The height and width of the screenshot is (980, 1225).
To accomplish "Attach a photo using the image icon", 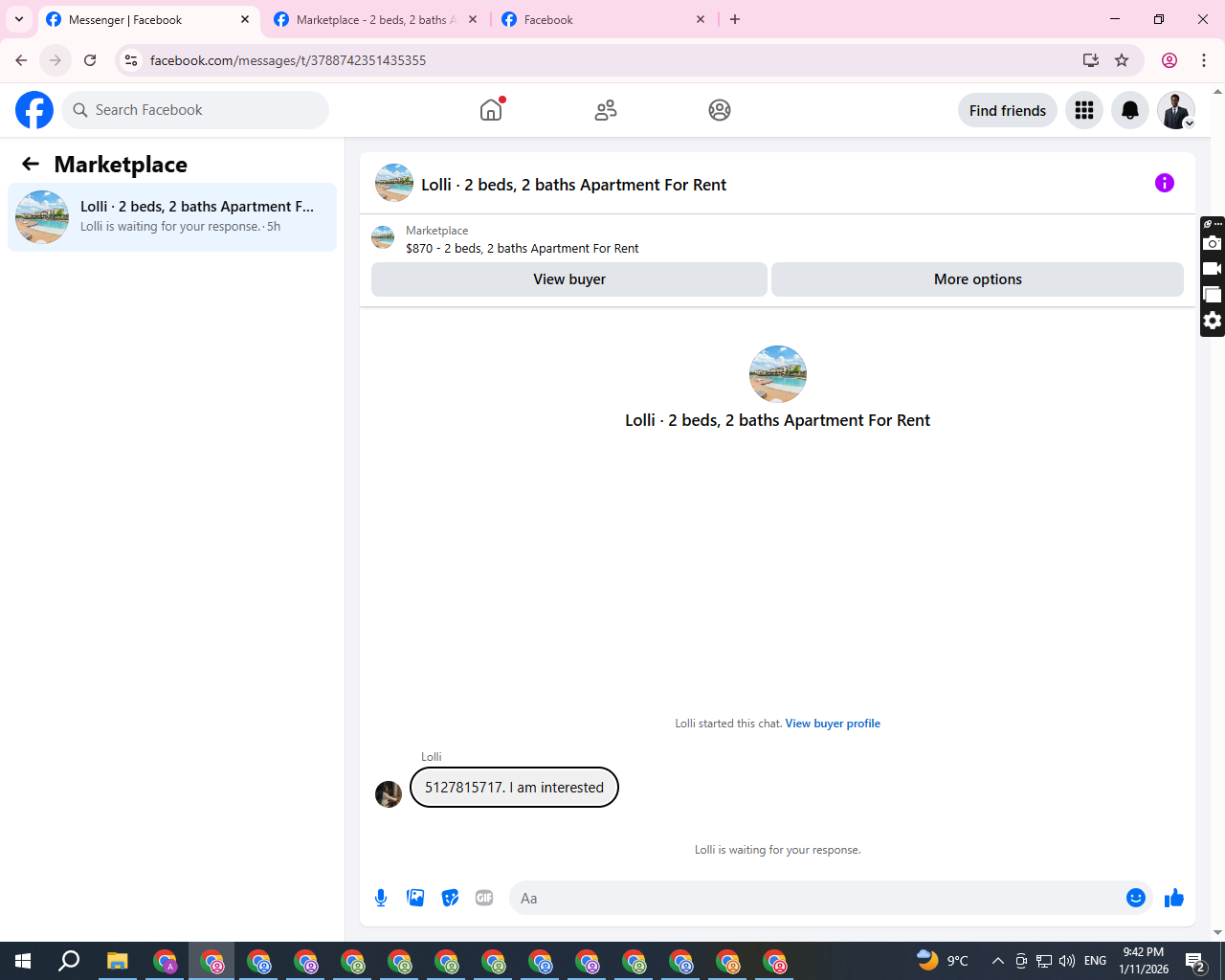I will point(415,898).
